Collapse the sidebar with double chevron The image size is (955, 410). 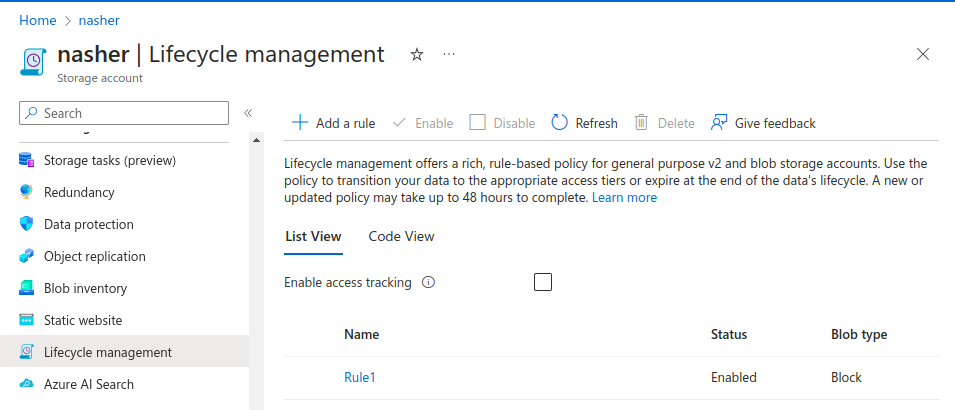click(248, 113)
